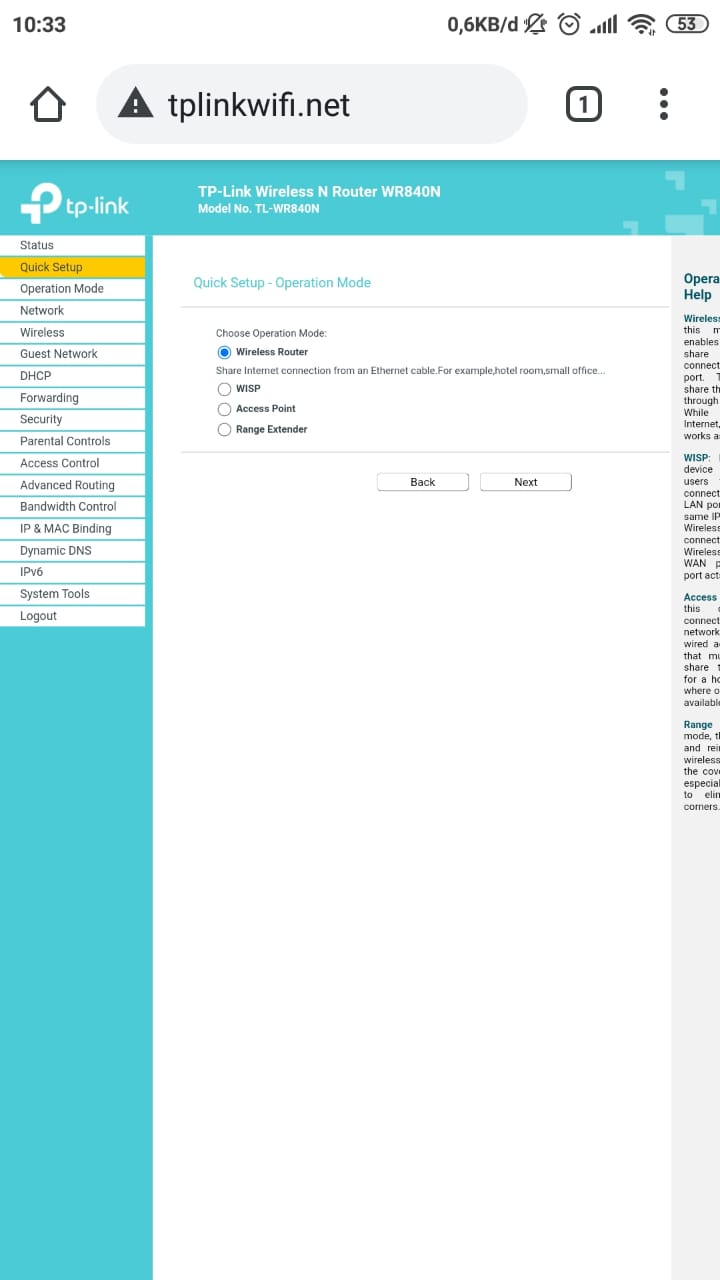
Task: Open the Parental Controls menu item
Action: tap(72, 441)
